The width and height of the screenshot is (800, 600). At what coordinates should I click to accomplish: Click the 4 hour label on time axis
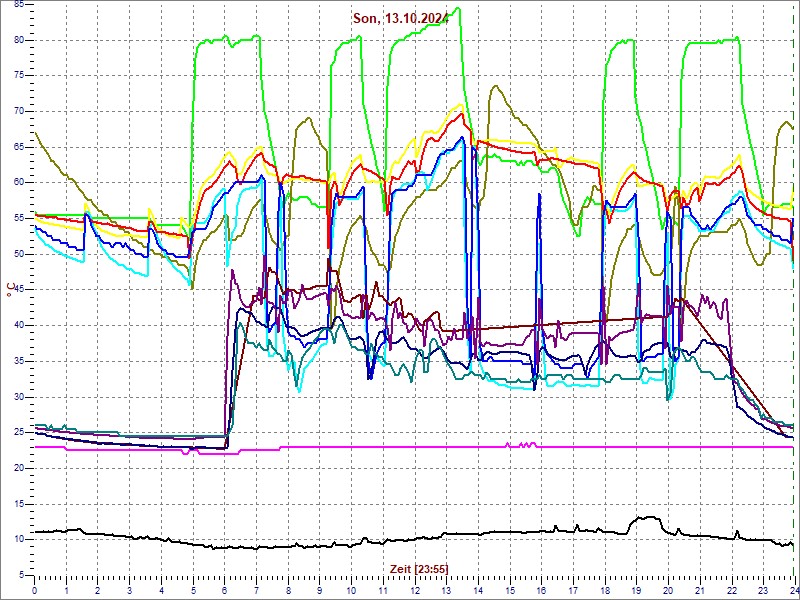tap(161, 590)
